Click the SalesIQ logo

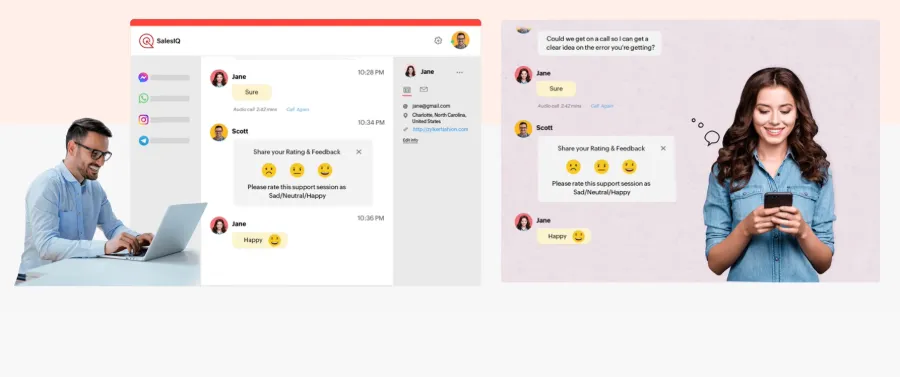click(x=160, y=41)
